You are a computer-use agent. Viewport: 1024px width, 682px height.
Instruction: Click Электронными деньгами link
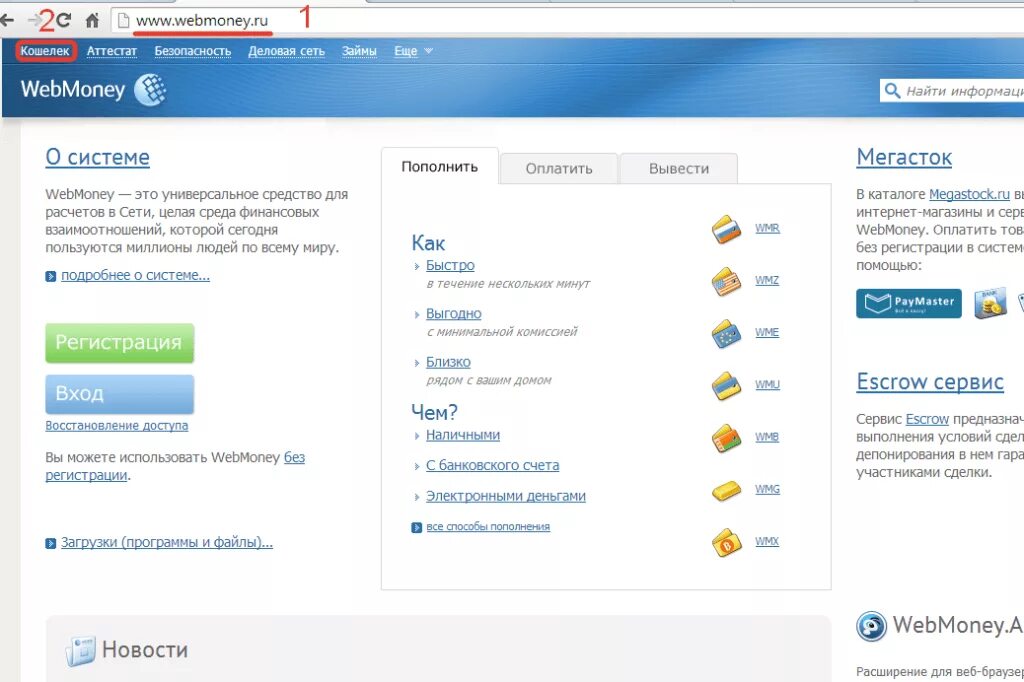pos(505,496)
